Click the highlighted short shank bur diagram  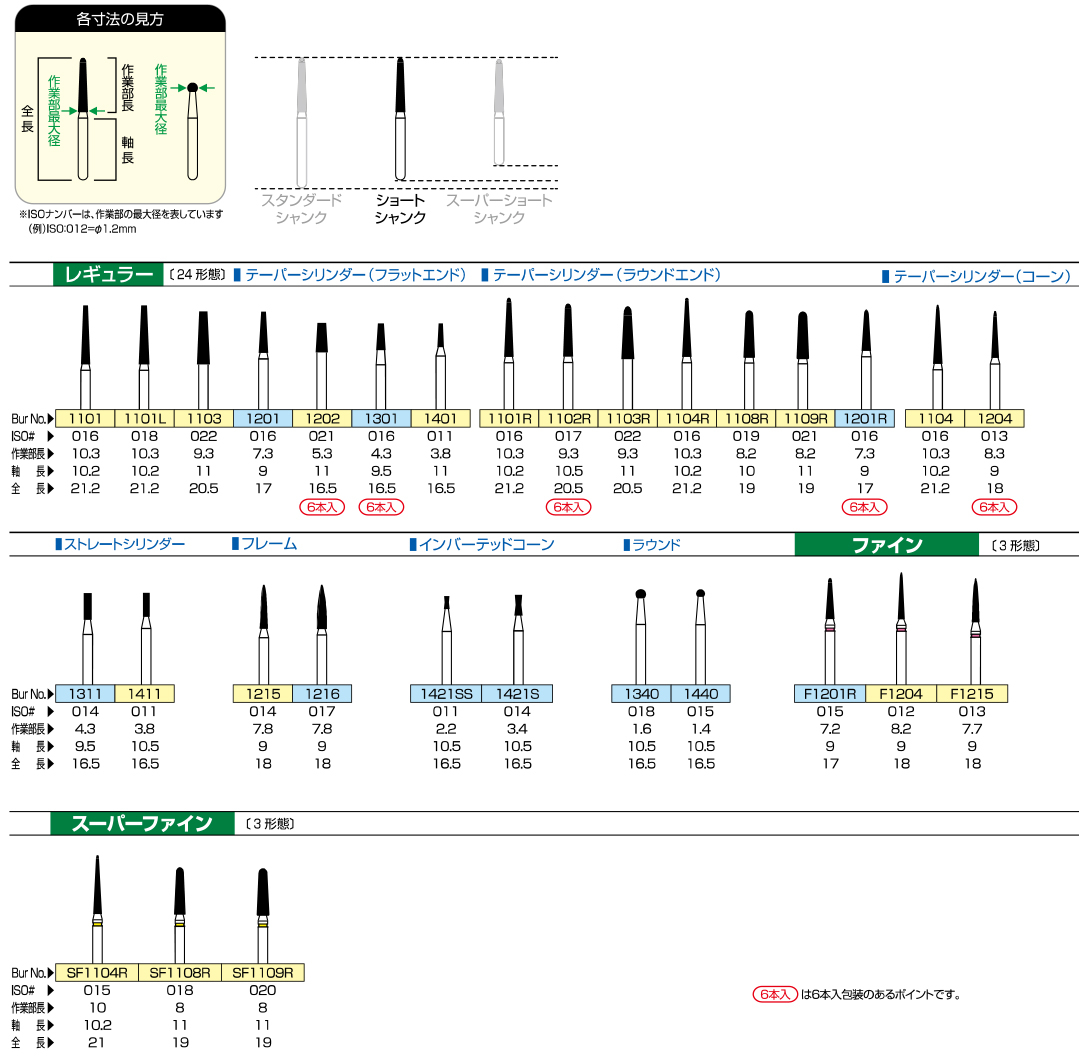400,120
